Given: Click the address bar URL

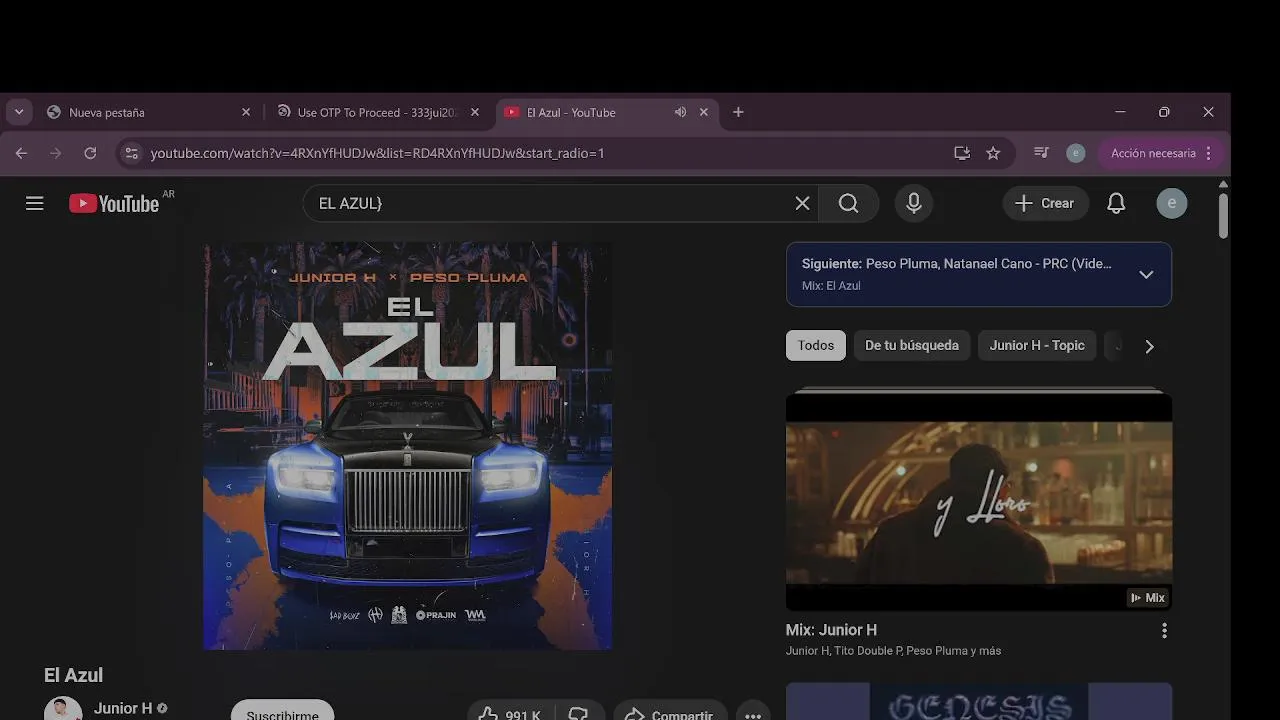Looking at the screenshot, I should tap(378, 153).
